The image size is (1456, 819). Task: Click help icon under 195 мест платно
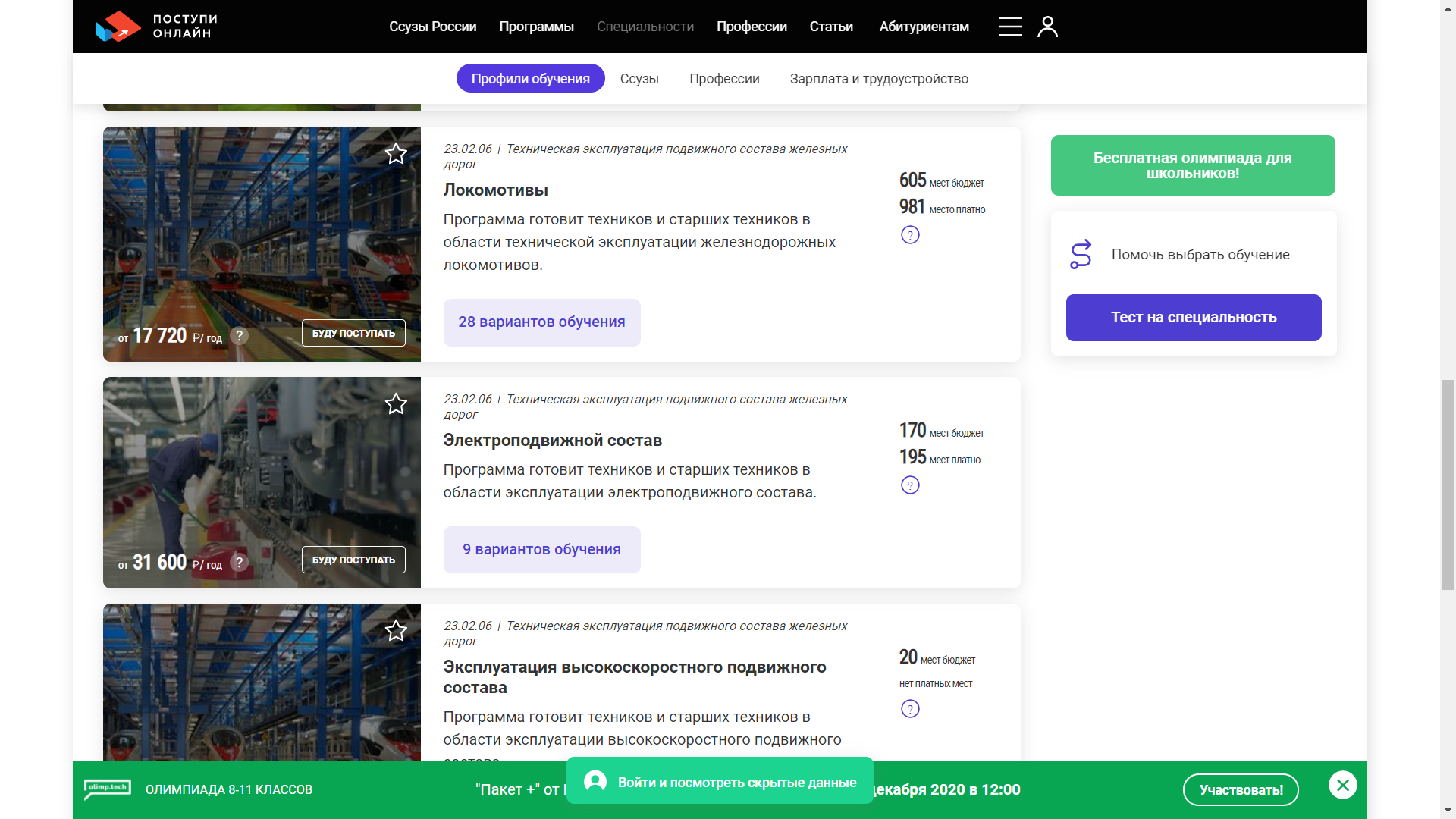coord(910,485)
